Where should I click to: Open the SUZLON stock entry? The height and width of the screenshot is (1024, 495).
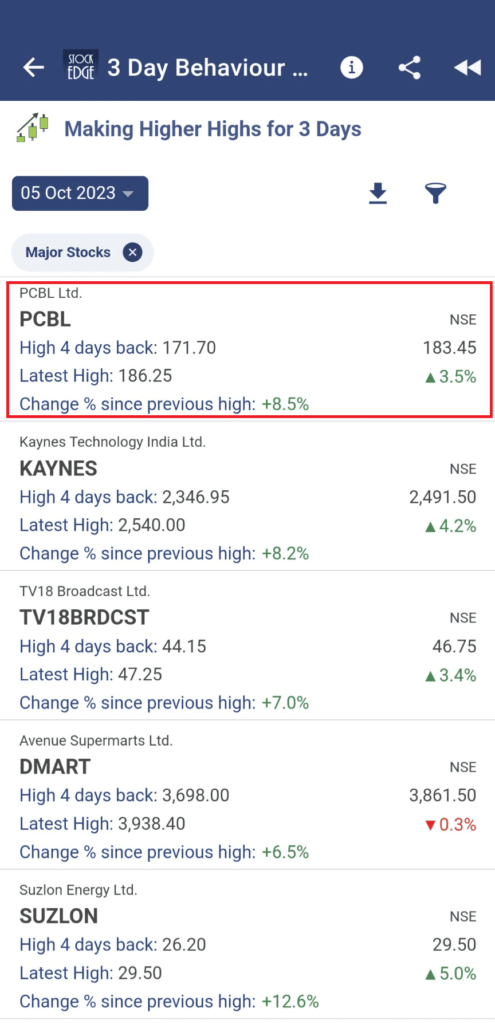pos(248,944)
